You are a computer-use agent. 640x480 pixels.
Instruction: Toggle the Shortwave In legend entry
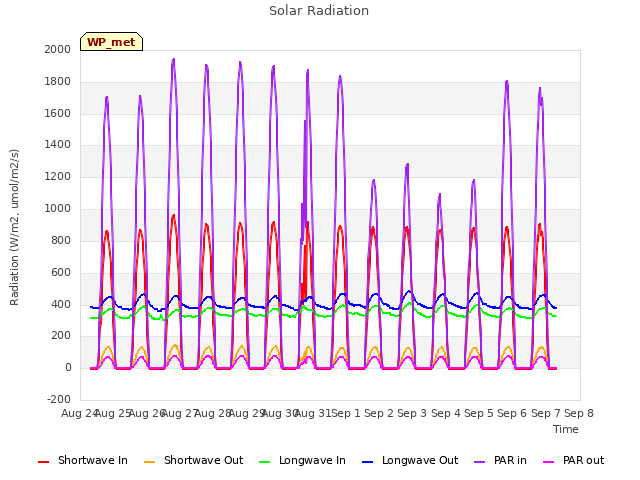tap(83, 460)
